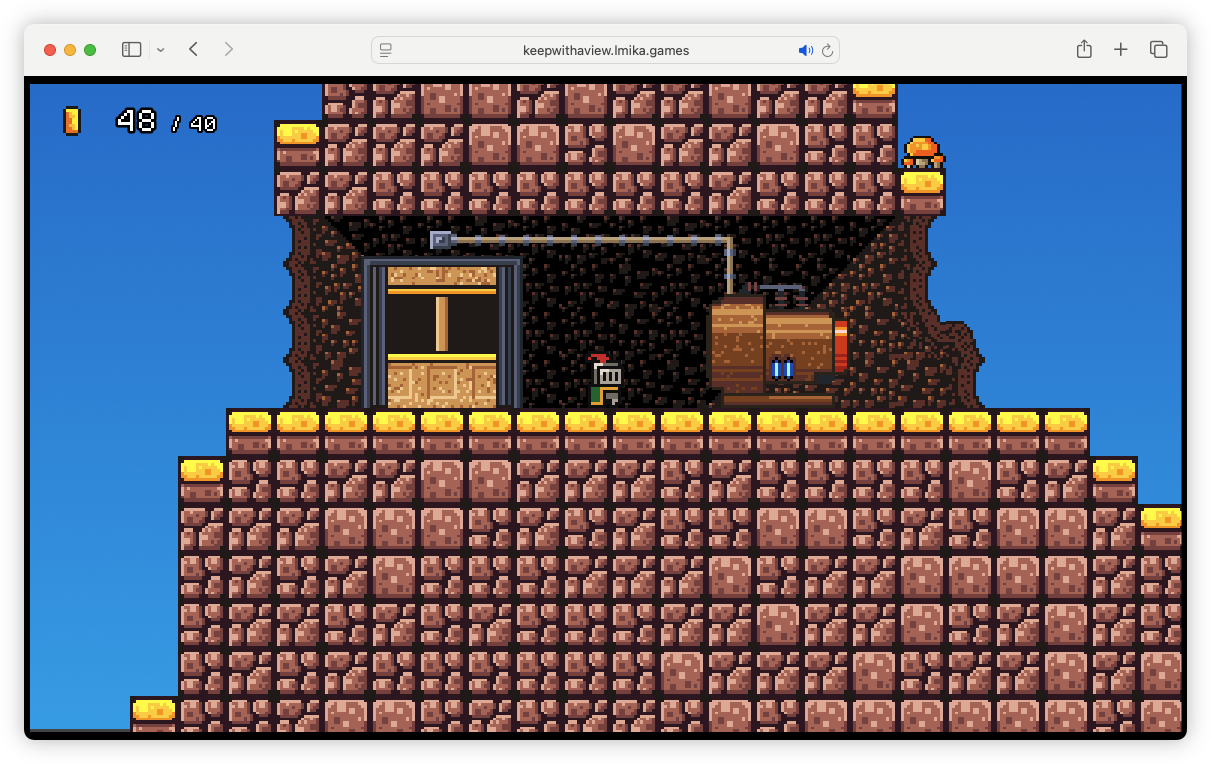Show the tab overview
Image resolution: width=1211 pixels, height=764 pixels.
click(1159, 49)
